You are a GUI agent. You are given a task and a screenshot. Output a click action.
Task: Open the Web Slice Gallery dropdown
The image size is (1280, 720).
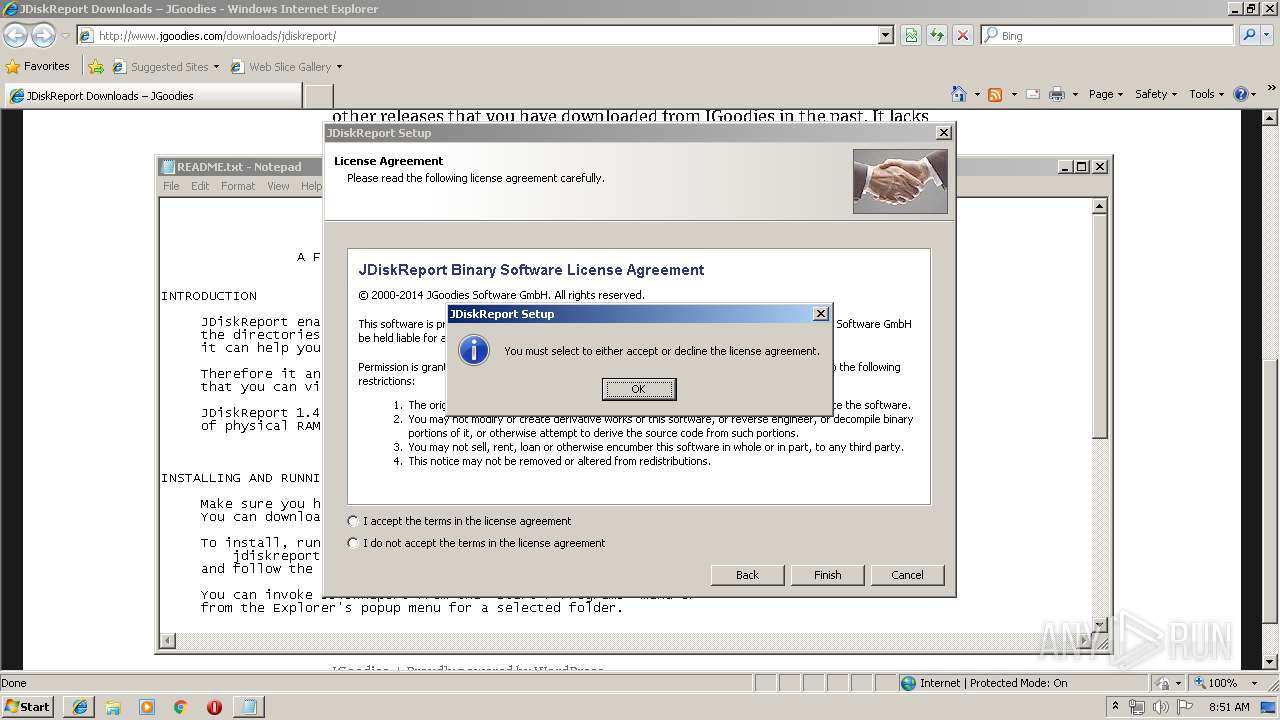click(286, 67)
